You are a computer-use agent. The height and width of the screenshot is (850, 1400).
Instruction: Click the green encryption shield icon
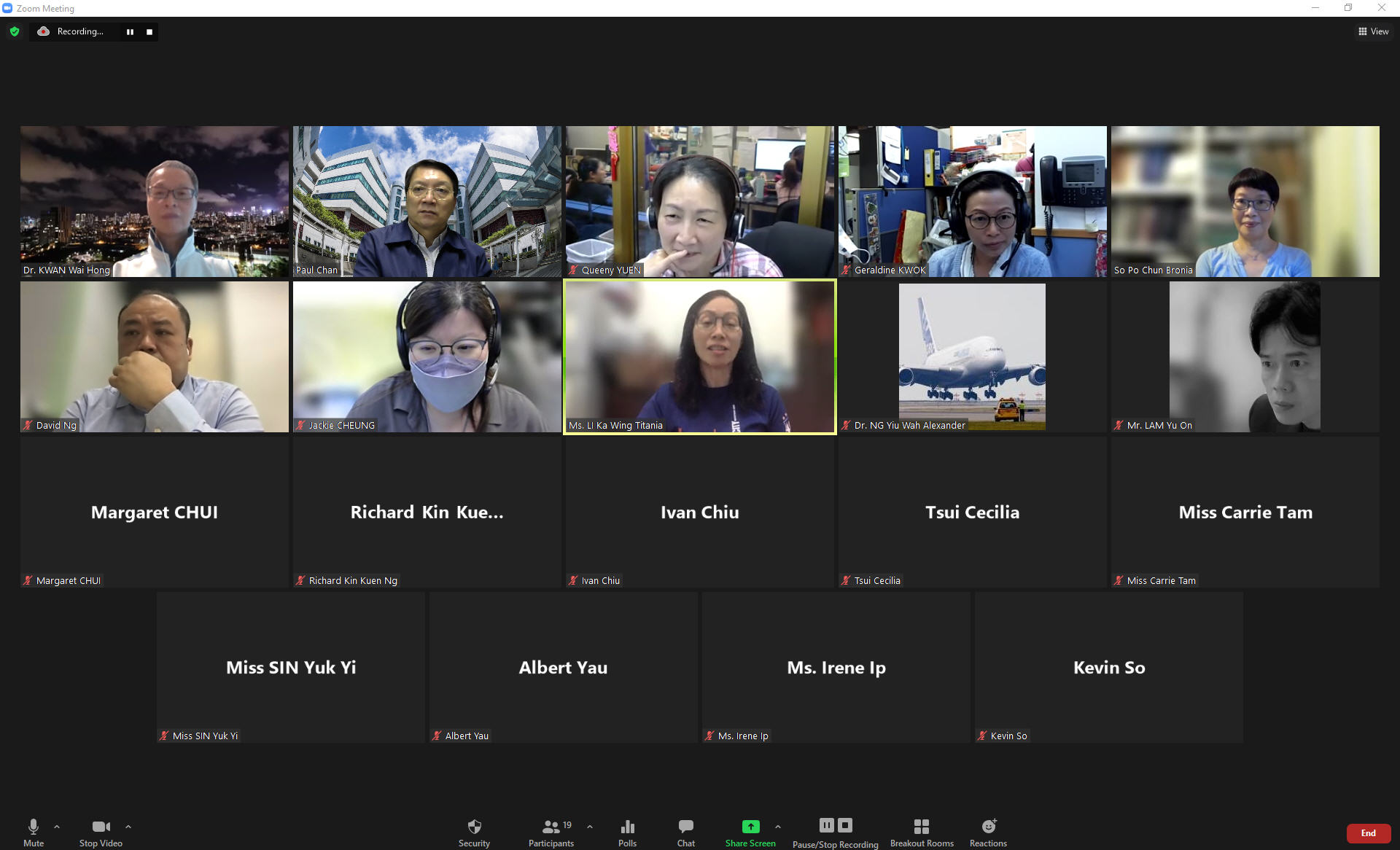(15, 31)
